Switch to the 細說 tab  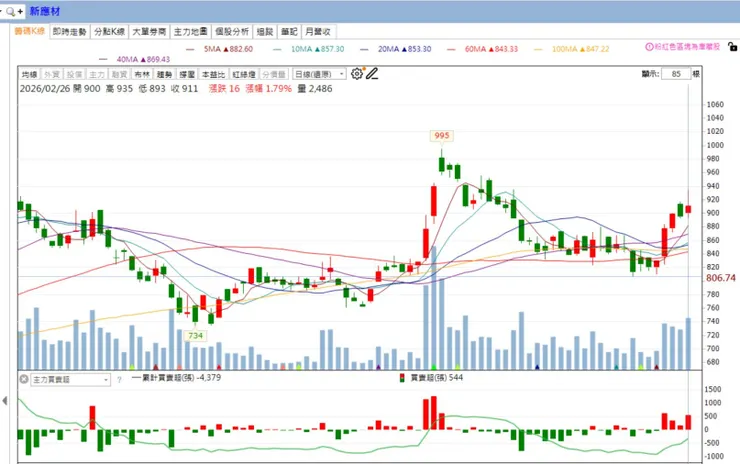tap(265, 32)
